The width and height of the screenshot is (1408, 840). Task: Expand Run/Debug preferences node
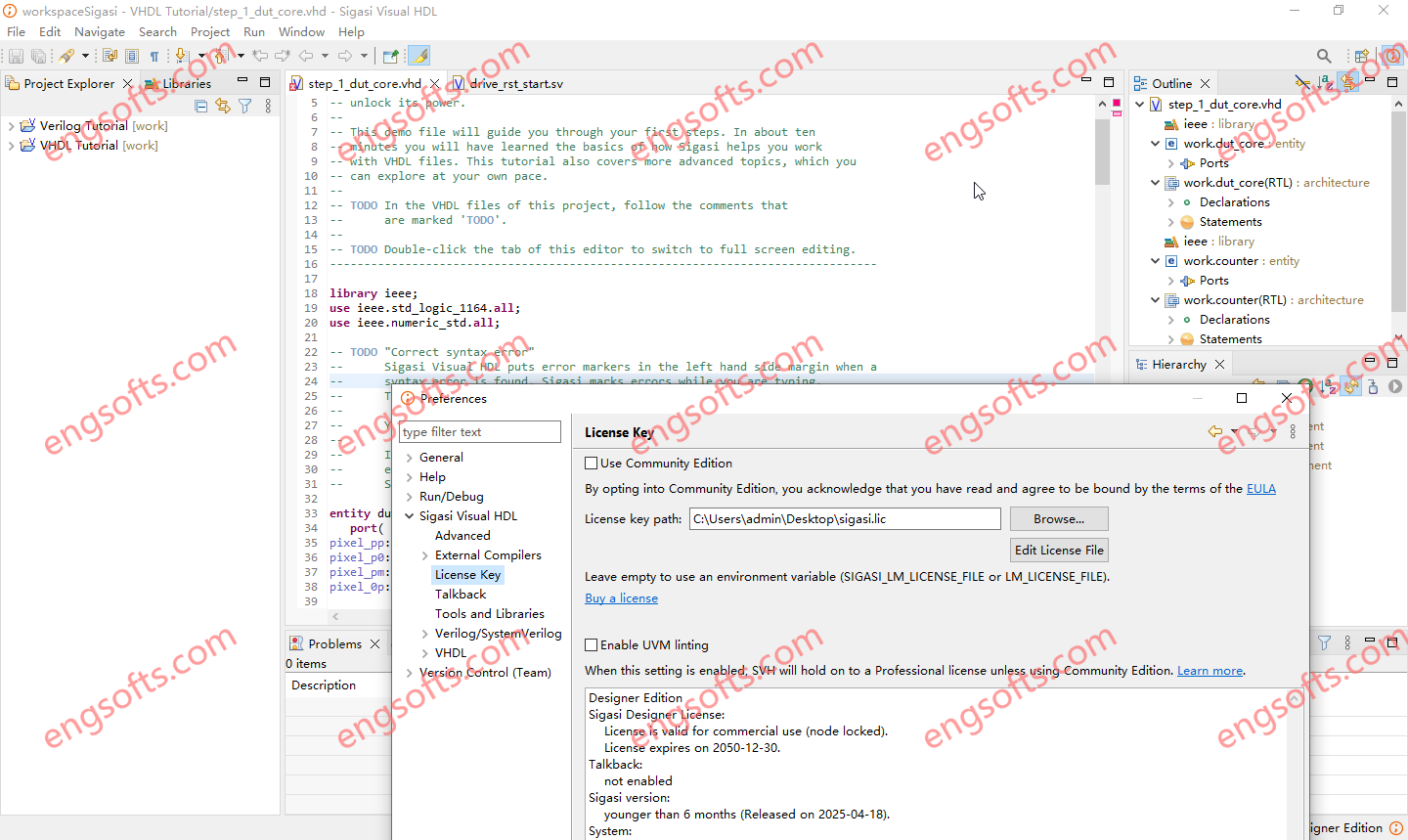[410, 497]
